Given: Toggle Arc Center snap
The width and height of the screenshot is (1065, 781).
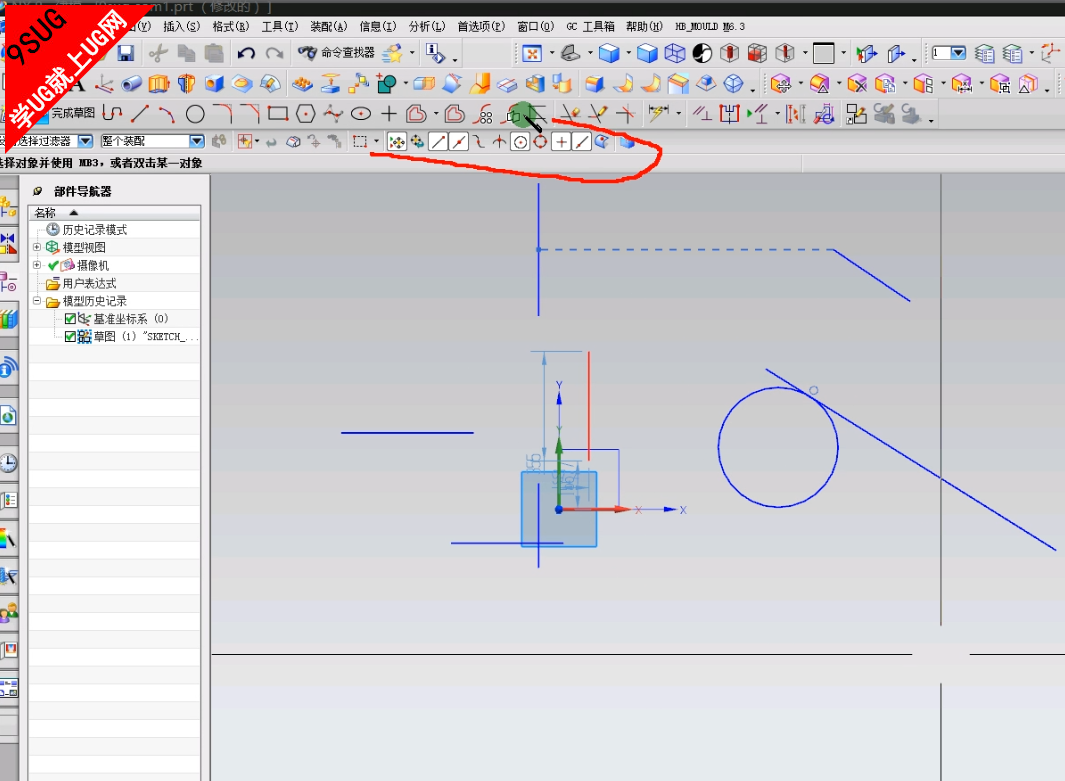Looking at the screenshot, I should 520,141.
